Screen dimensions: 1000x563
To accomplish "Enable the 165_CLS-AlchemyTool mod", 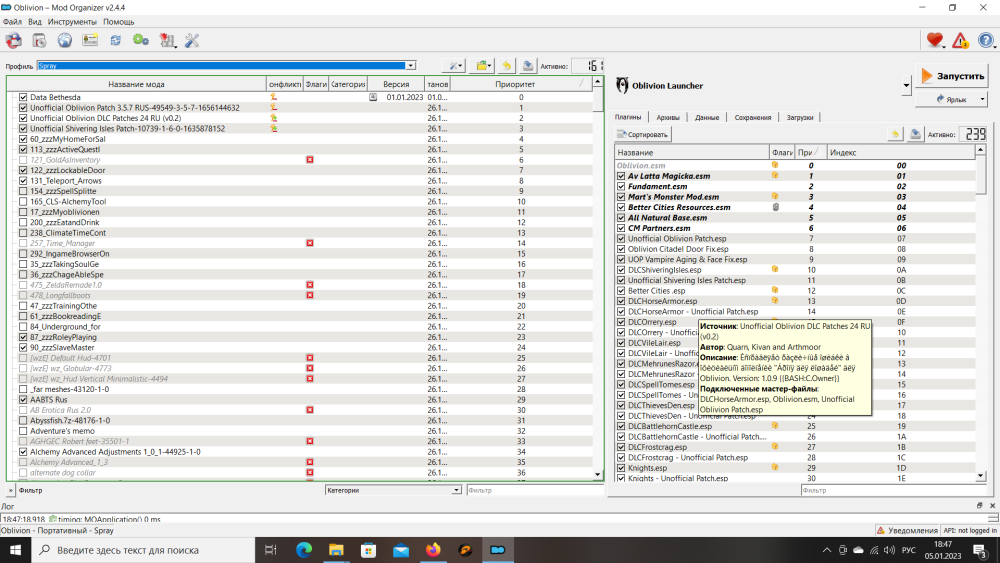I will 23,201.
